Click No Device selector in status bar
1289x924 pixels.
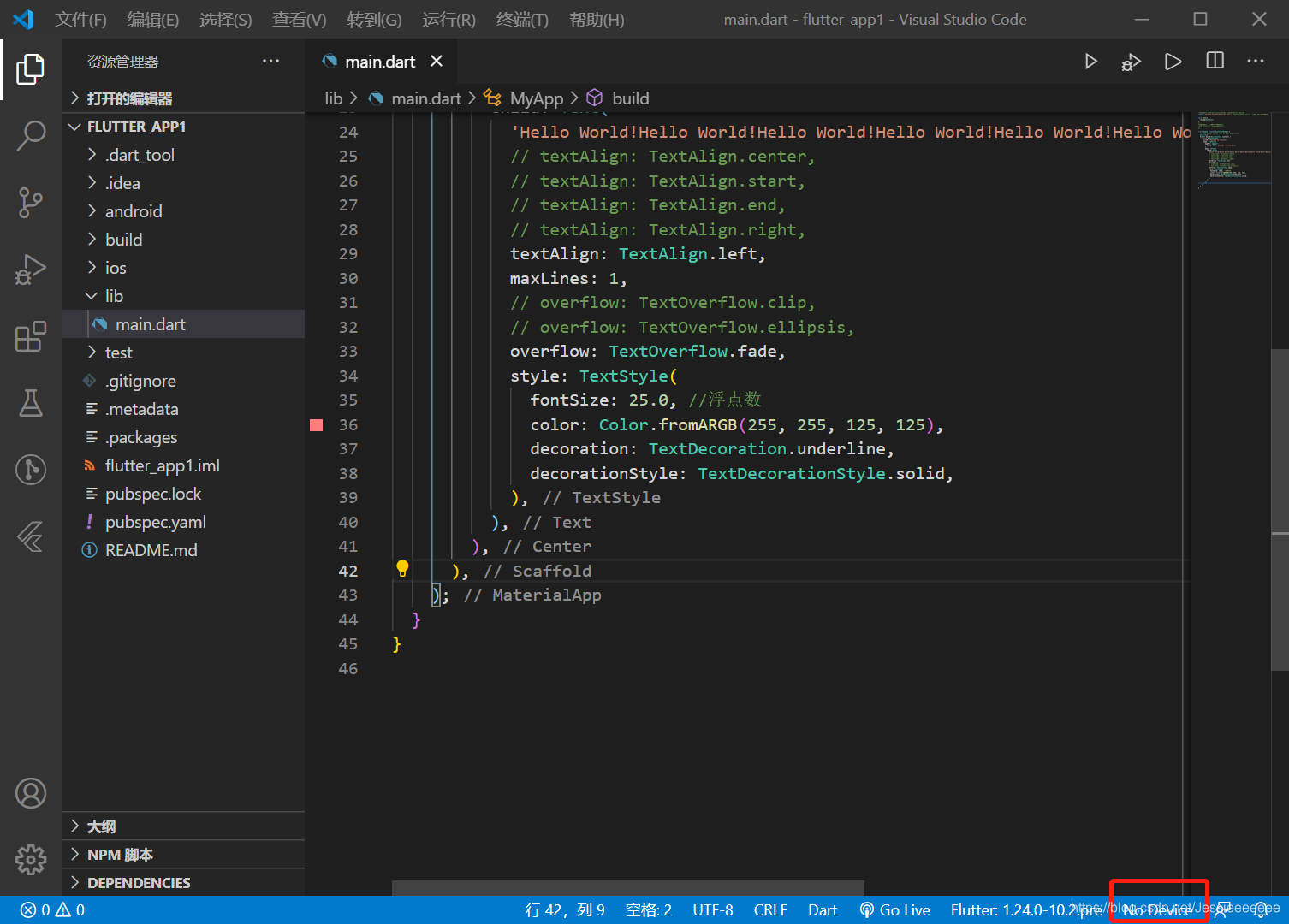coord(1157,910)
